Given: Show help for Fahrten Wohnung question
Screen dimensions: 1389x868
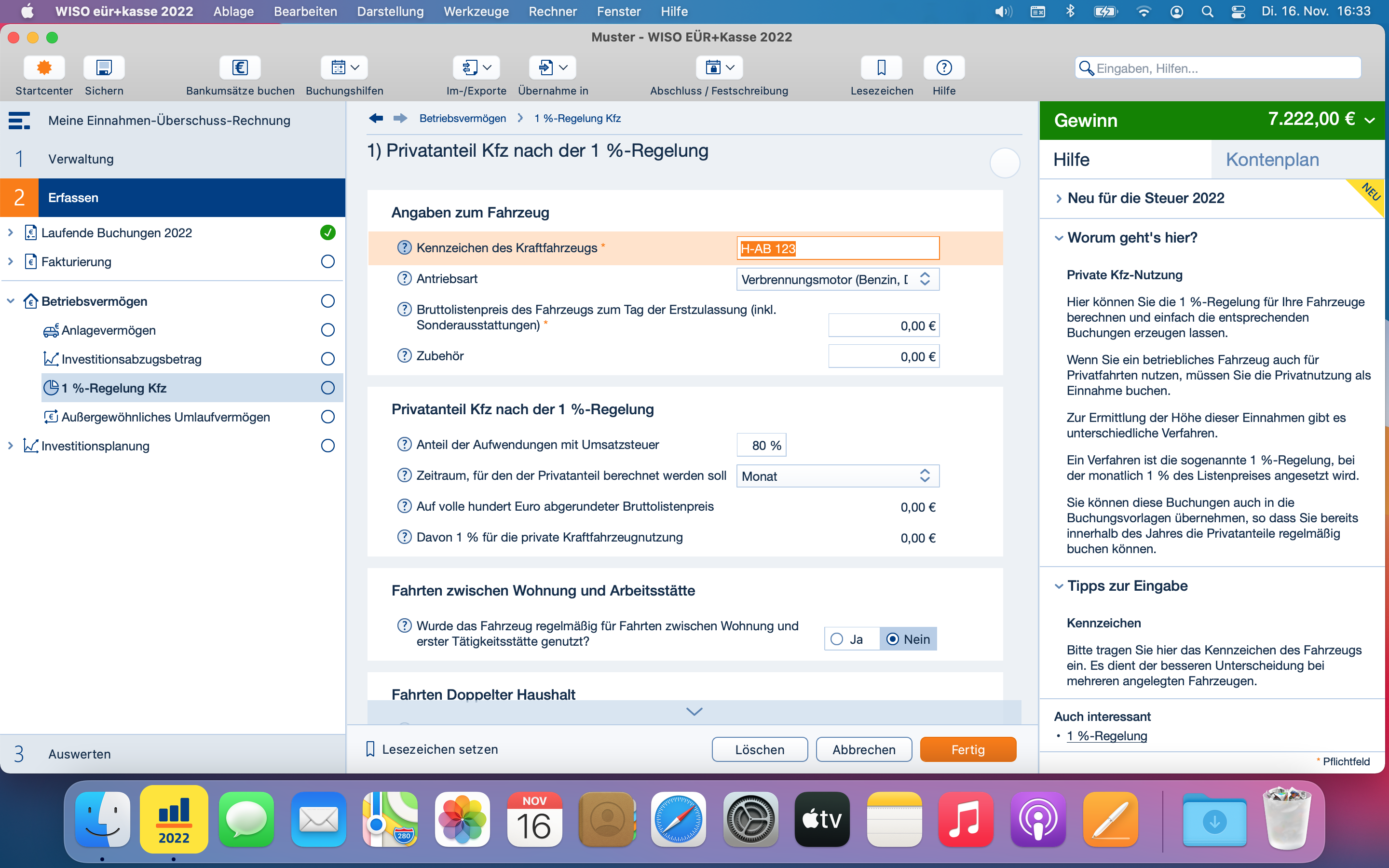Looking at the screenshot, I should (x=404, y=626).
